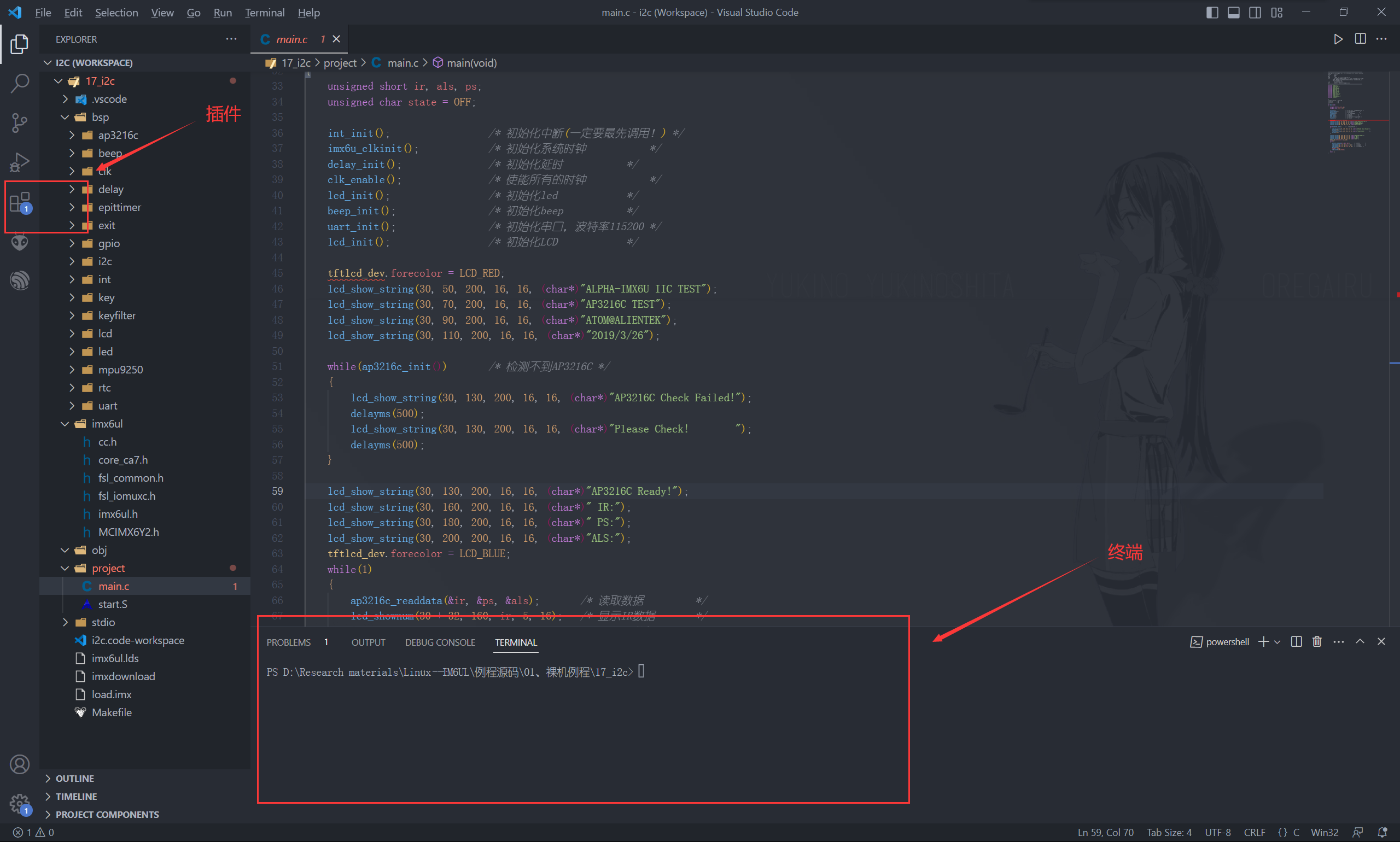The height and width of the screenshot is (842, 1400).
Task: Click the Run Code play icon
Action: pos(1338,39)
